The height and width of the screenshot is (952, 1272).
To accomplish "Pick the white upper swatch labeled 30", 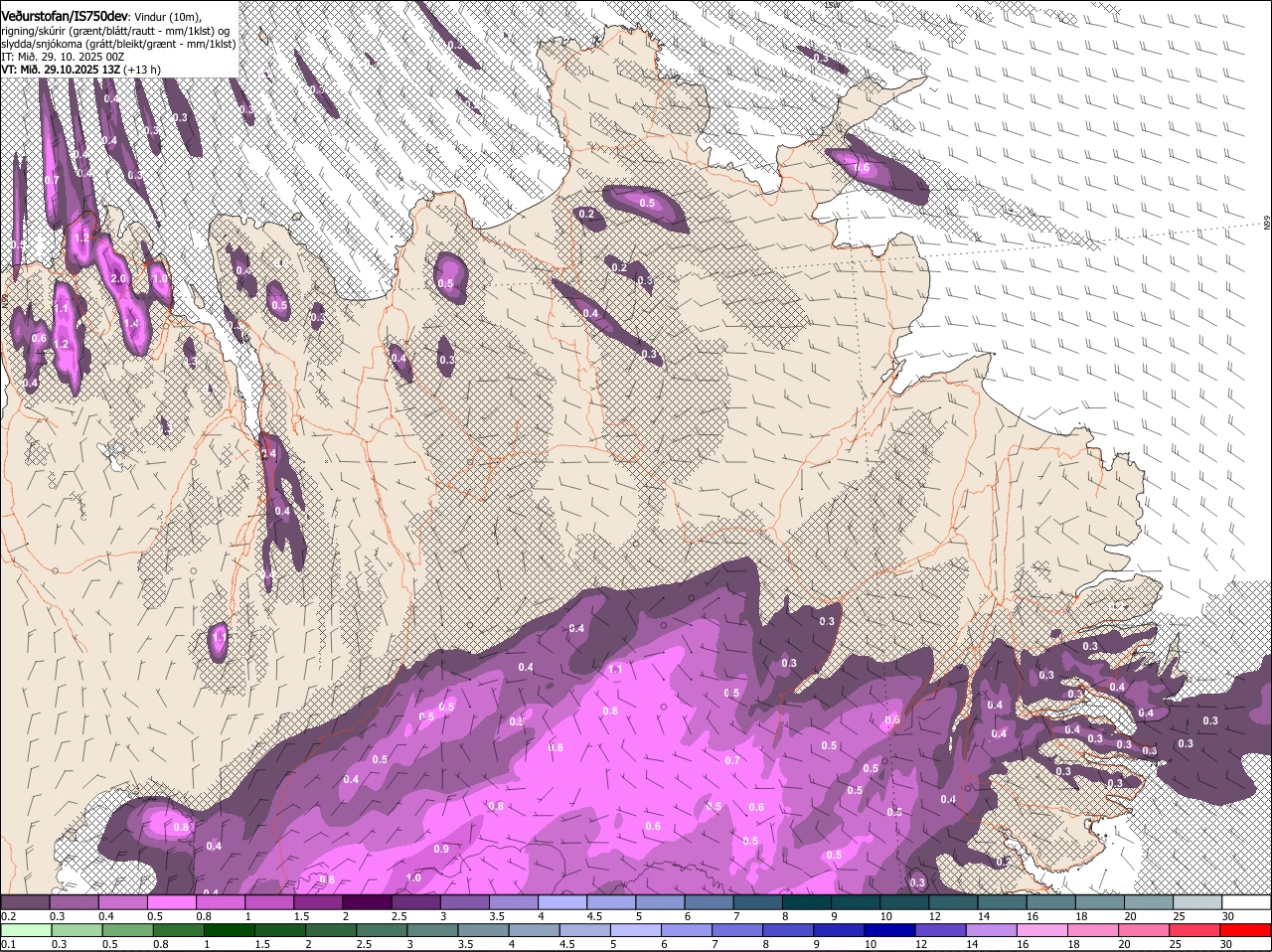I will [x=1245, y=902].
